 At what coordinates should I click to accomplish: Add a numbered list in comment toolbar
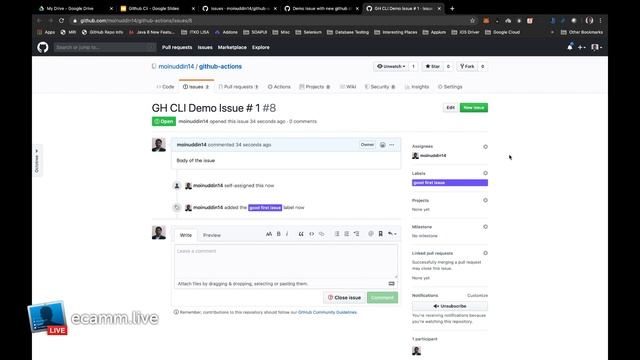pyautogui.click(x=347, y=234)
